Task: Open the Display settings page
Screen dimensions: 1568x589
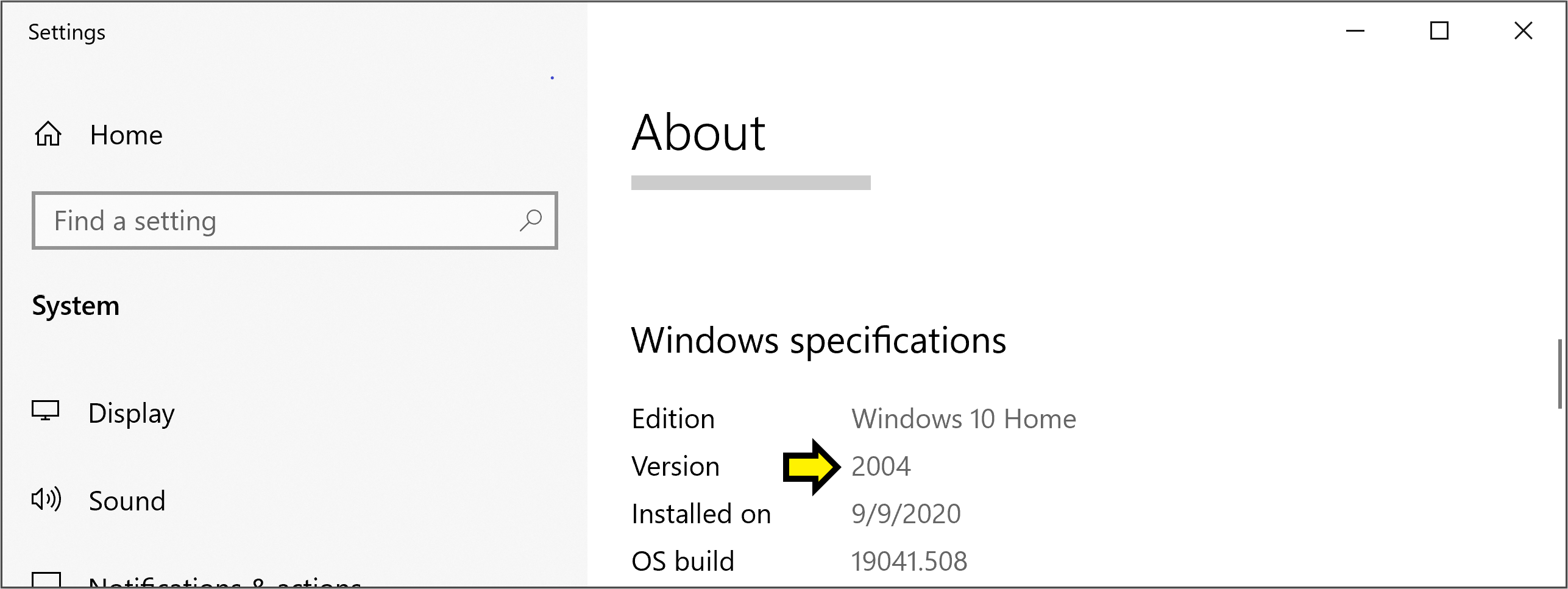Action: (x=132, y=414)
